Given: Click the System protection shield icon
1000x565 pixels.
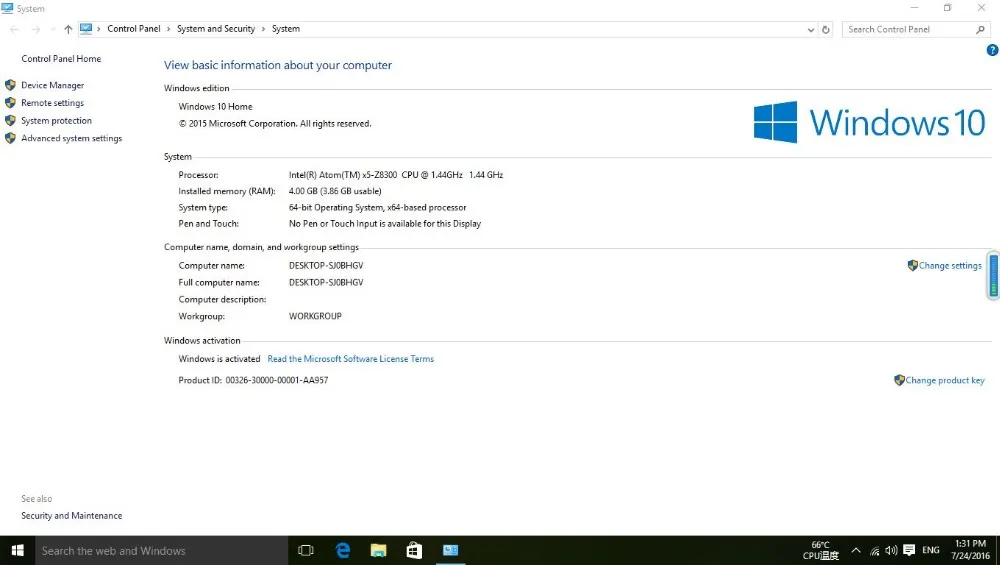Looking at the screenshot, I should point(10,121).
